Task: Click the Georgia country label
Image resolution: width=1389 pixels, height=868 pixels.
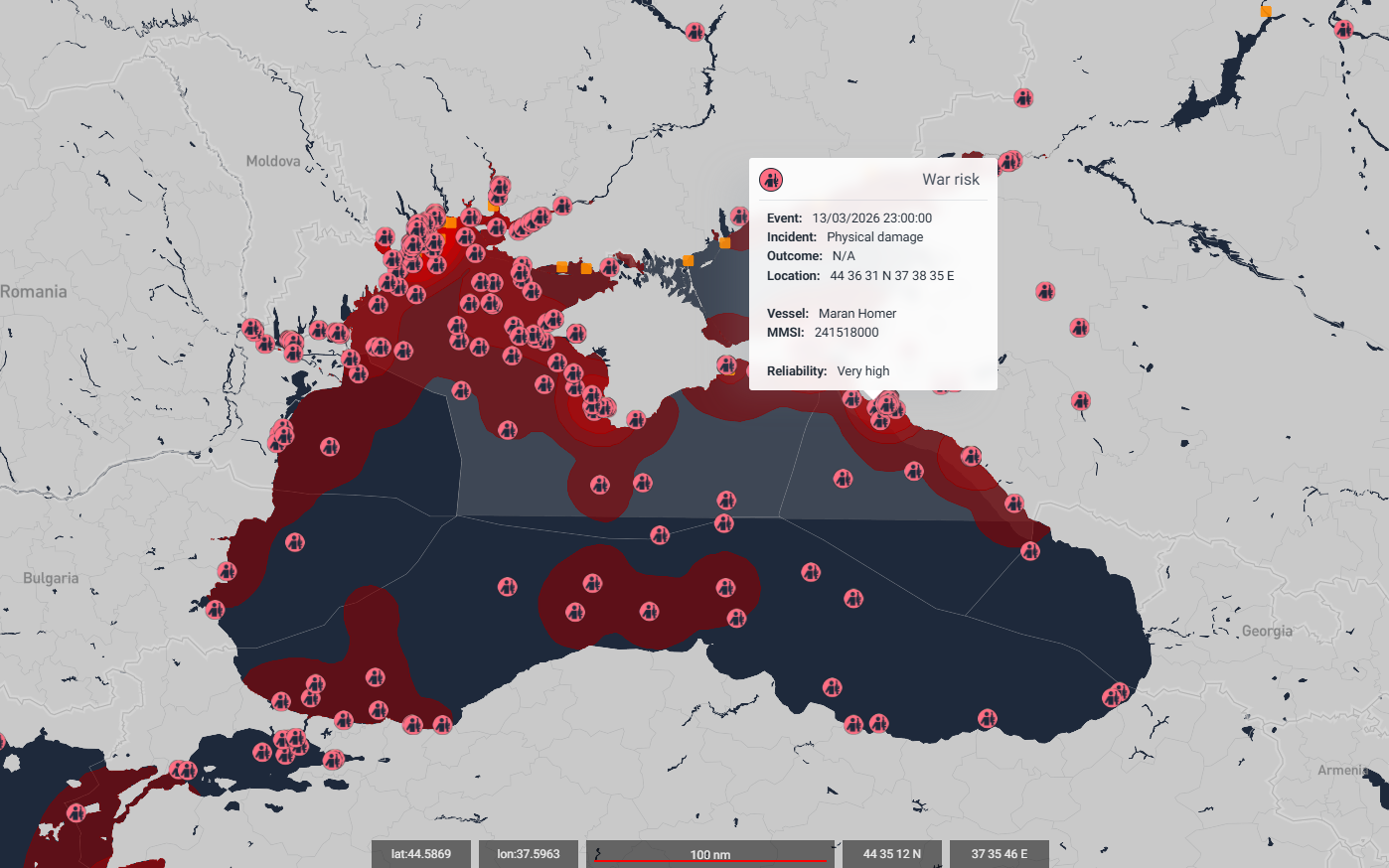Action: [1267, 631]
